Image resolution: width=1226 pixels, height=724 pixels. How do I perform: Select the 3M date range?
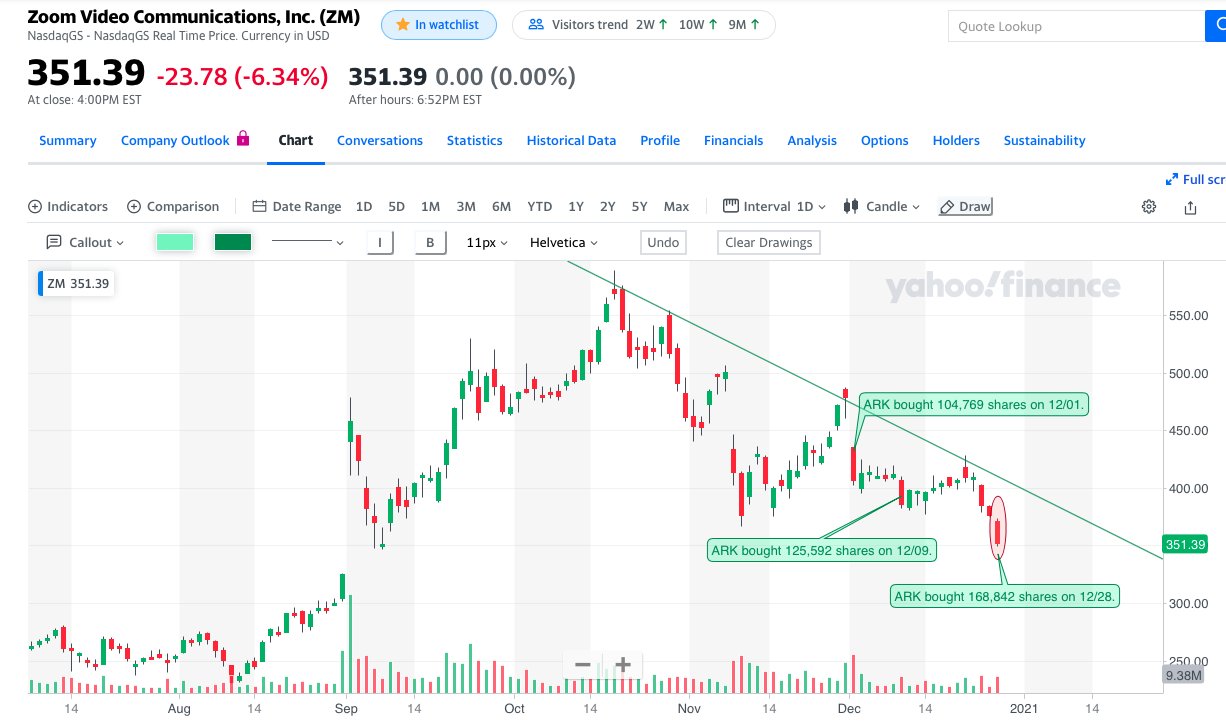point(466,207)
